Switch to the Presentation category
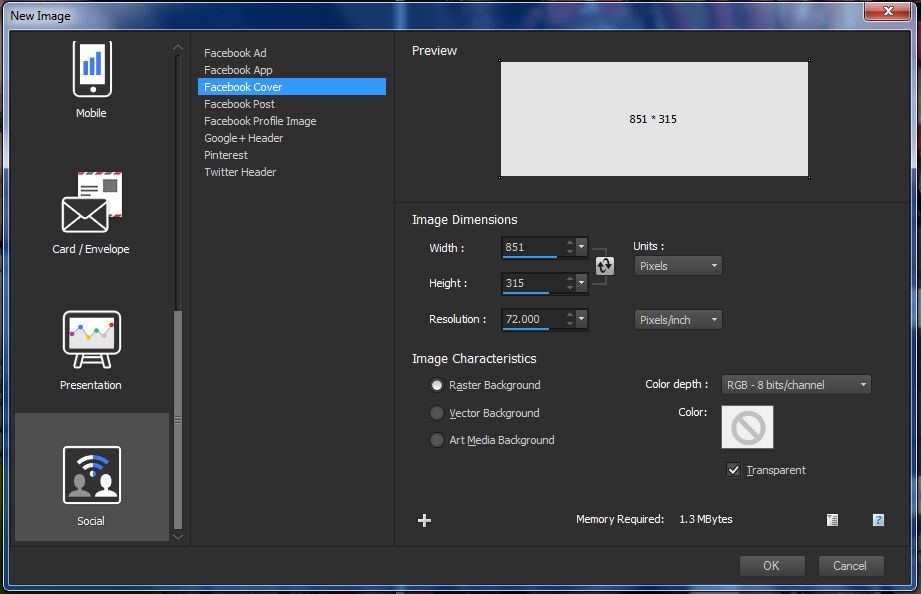 coord(91,342)
